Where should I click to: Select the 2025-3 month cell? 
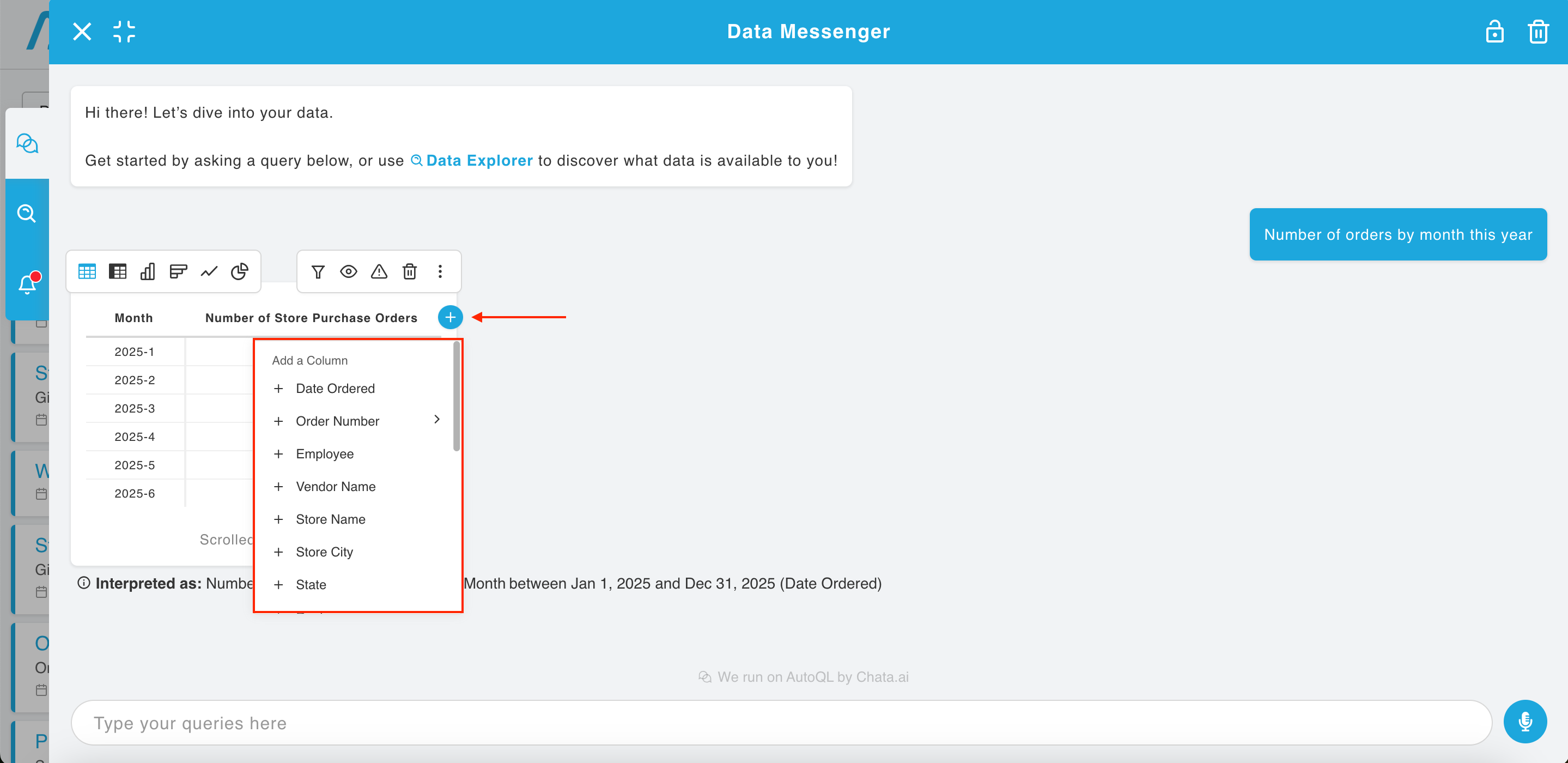135,409
